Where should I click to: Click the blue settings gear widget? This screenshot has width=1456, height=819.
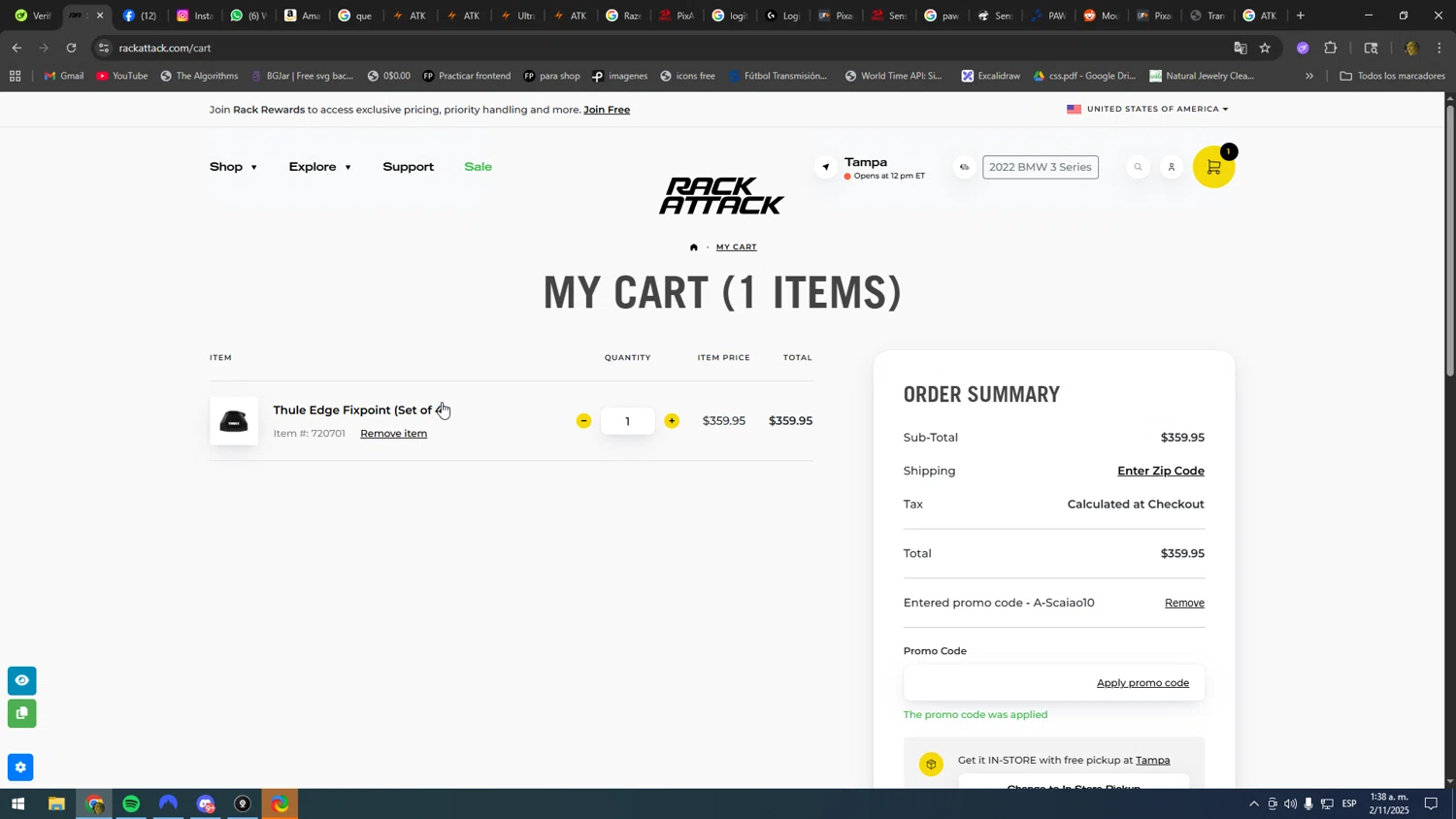click(x=20, y=768)
